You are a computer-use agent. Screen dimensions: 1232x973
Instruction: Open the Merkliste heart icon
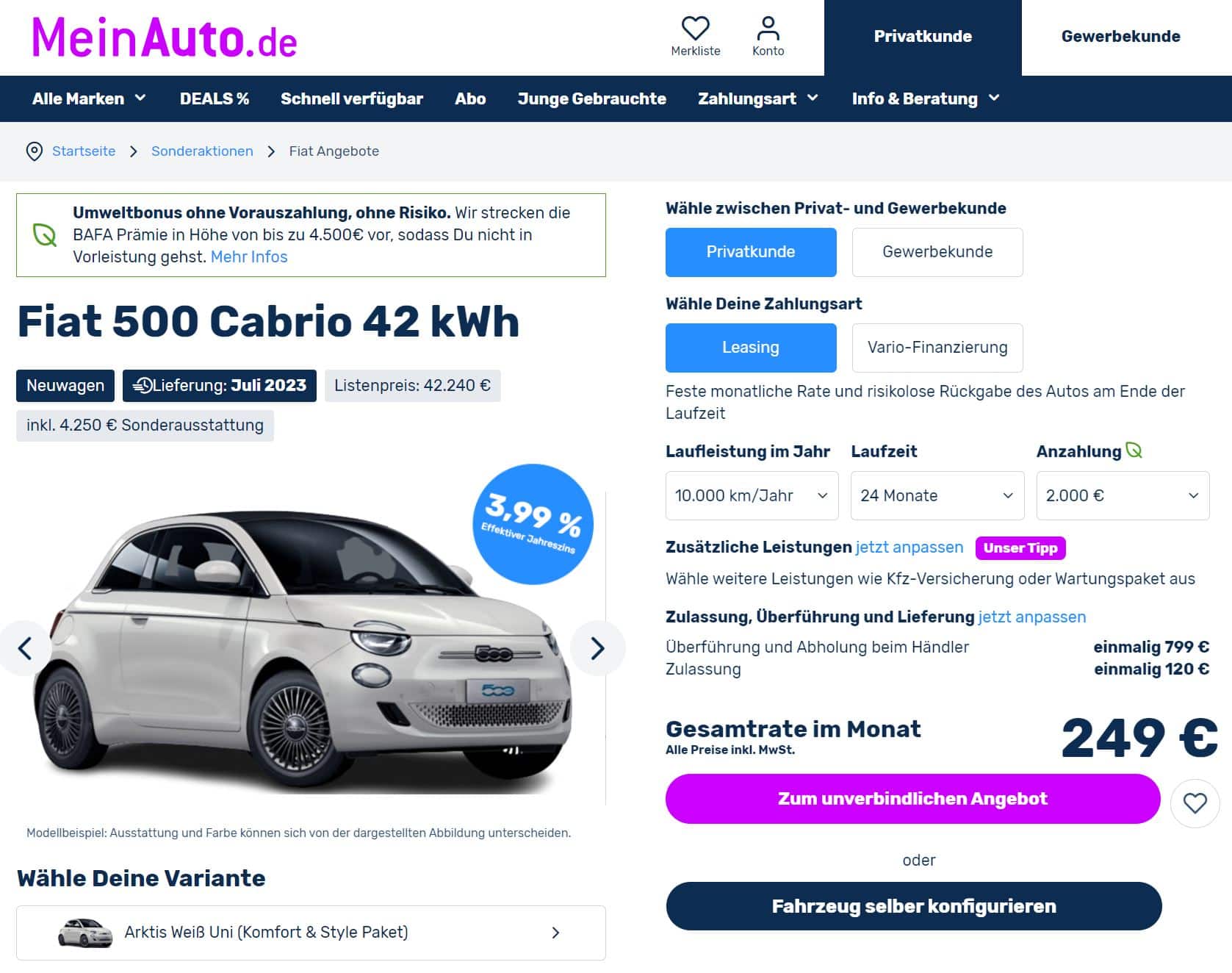click(x=695, y=29)
